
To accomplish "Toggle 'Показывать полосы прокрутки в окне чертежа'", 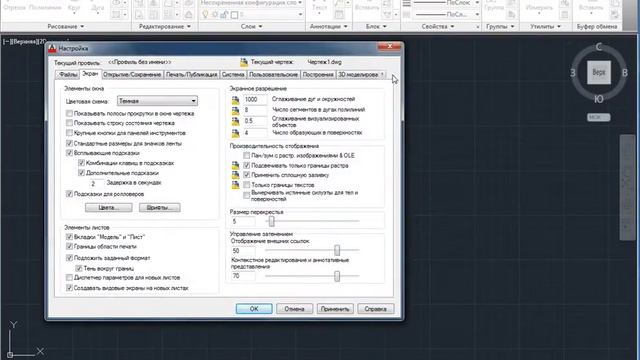I will [x=69, y=113].
